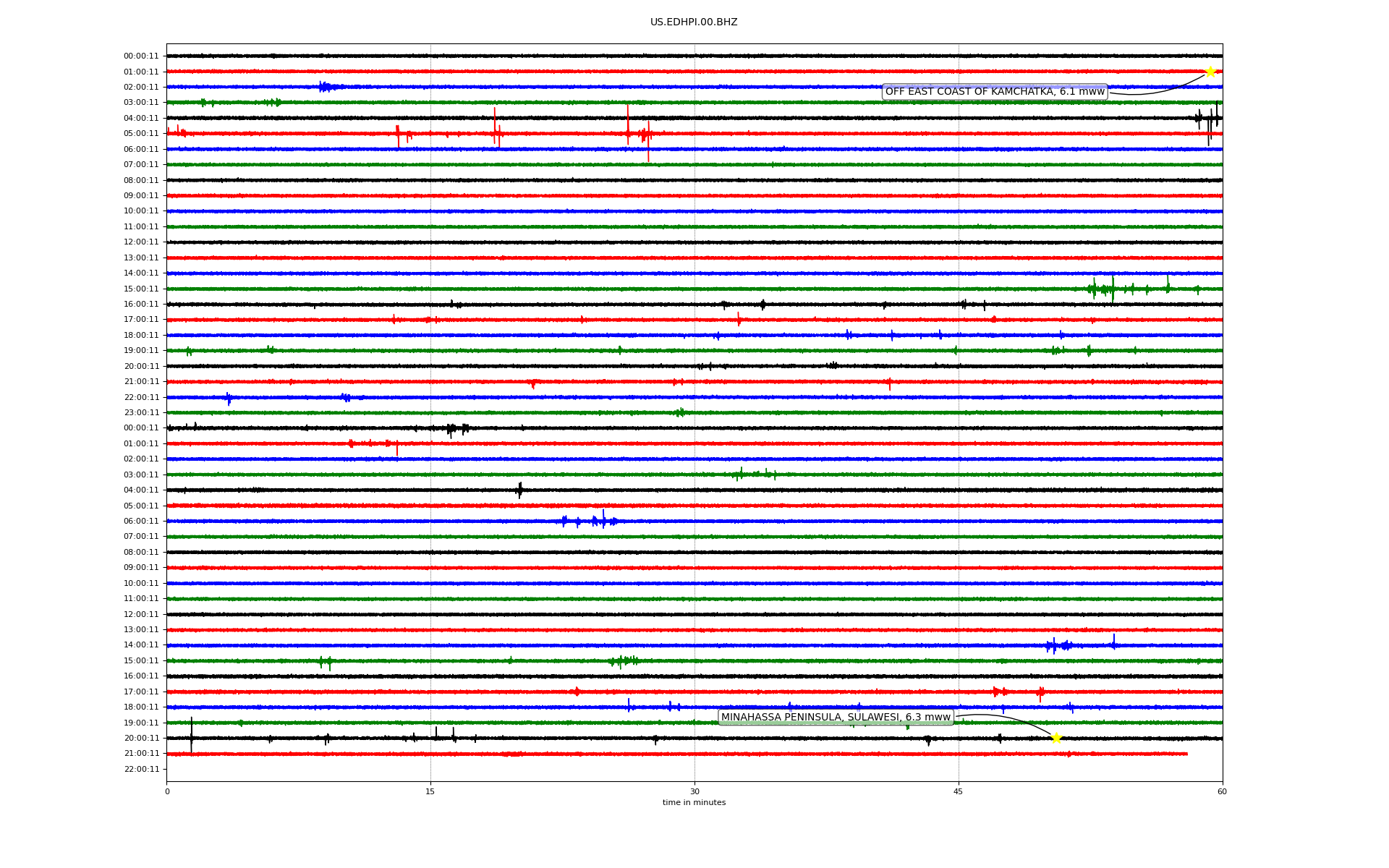1389x868 pixels.
Task: Click the x-axis tick label 60
Action: [x=1222, y=791]
